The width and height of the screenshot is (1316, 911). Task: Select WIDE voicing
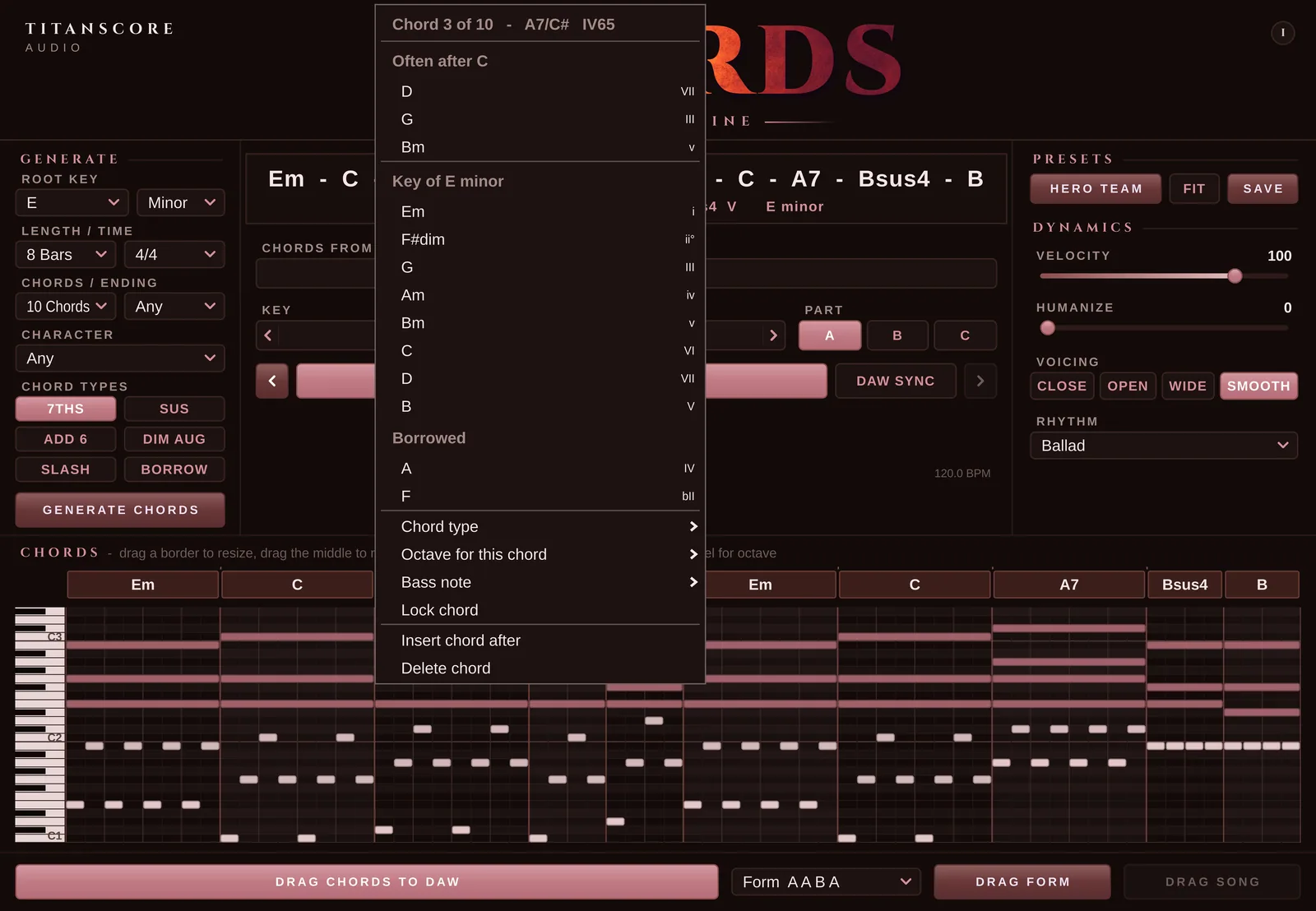pyautogui.click(x=1188, y=386)
